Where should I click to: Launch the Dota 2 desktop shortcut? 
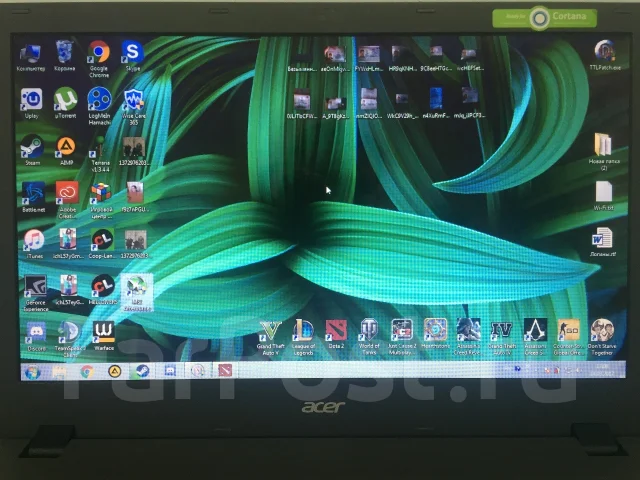tap(336, 334)
